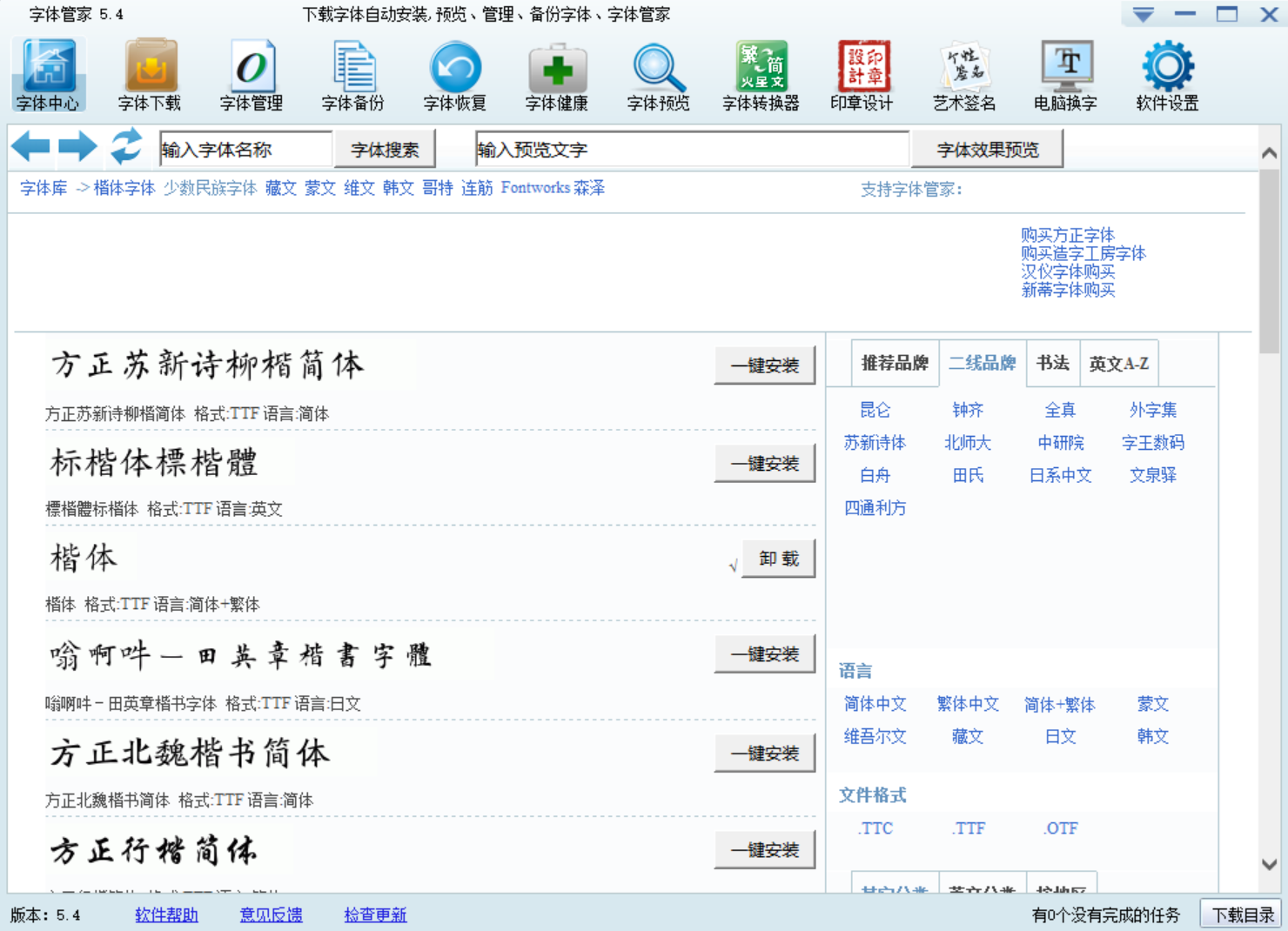This screenshot has width=1288, height=931.
Task: Filter by .OTF file format
Action: click(x=1060, y=828)
